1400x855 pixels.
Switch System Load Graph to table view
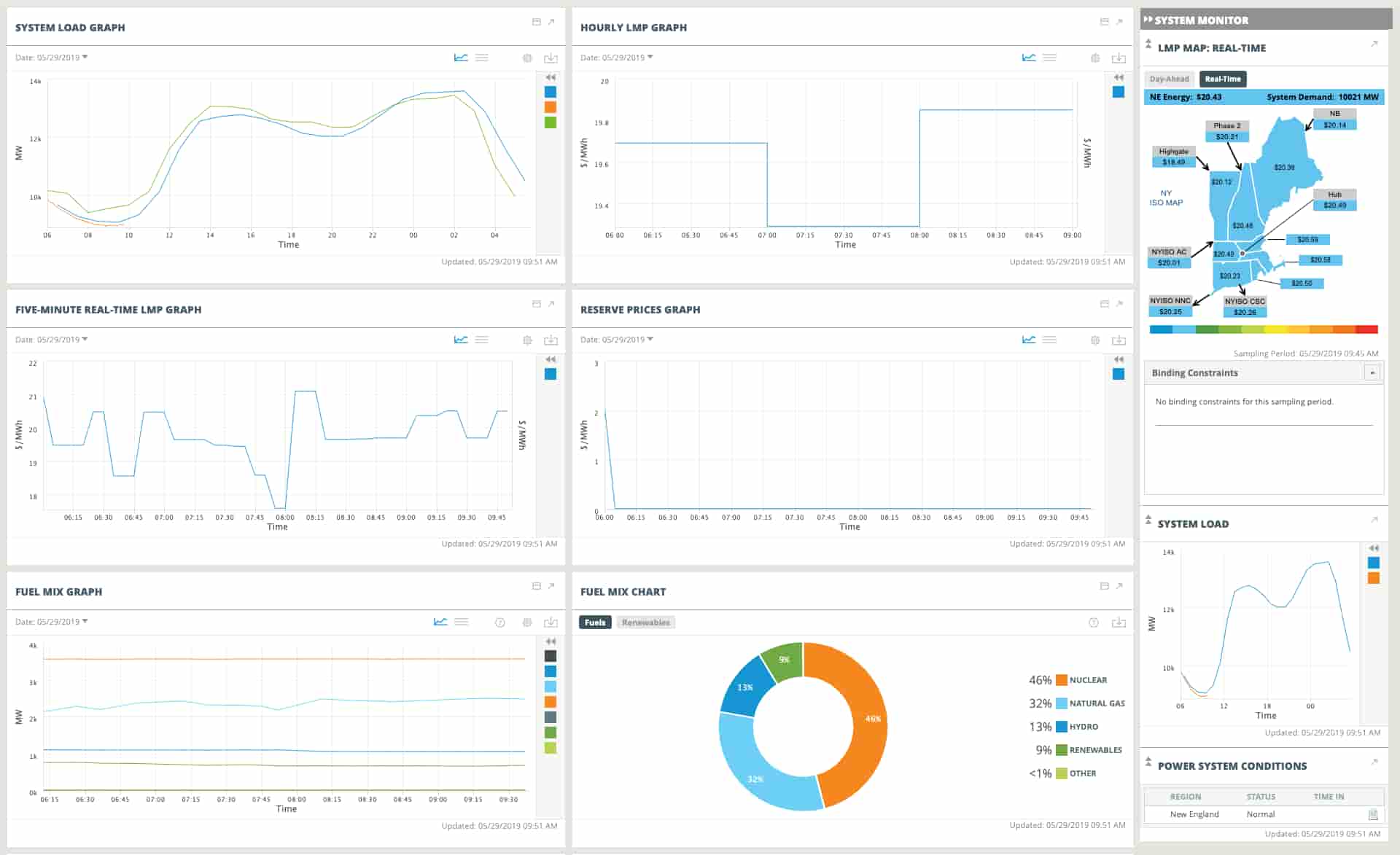click(482, 58)
